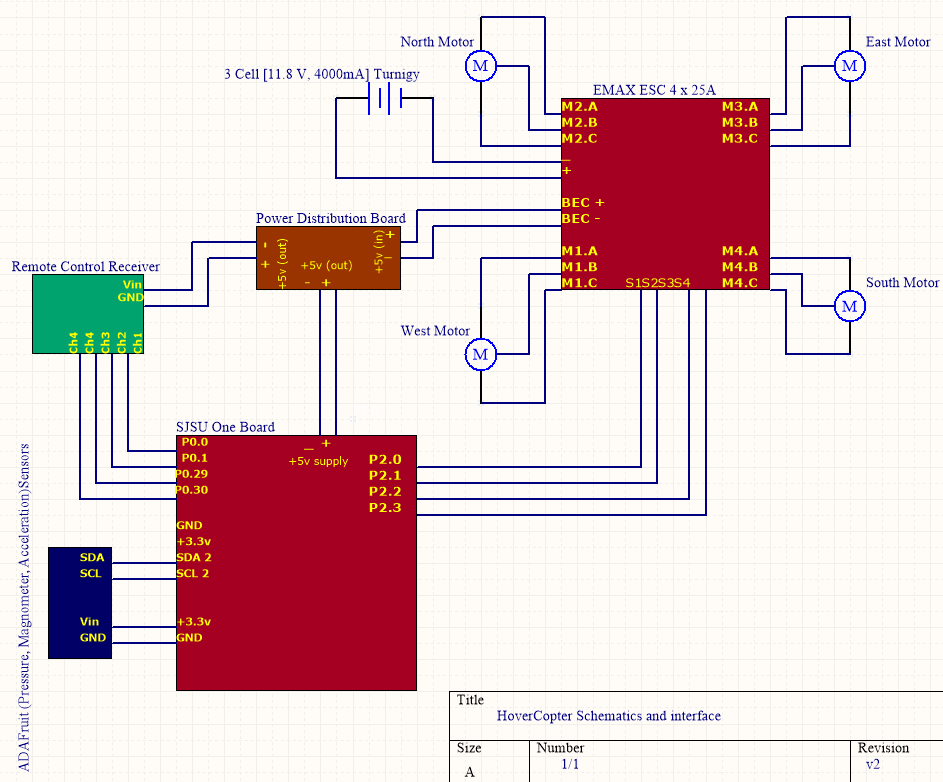Select the East Motor symbol
943x782 pixels.
pyautogui.click(x=850, y=66)
